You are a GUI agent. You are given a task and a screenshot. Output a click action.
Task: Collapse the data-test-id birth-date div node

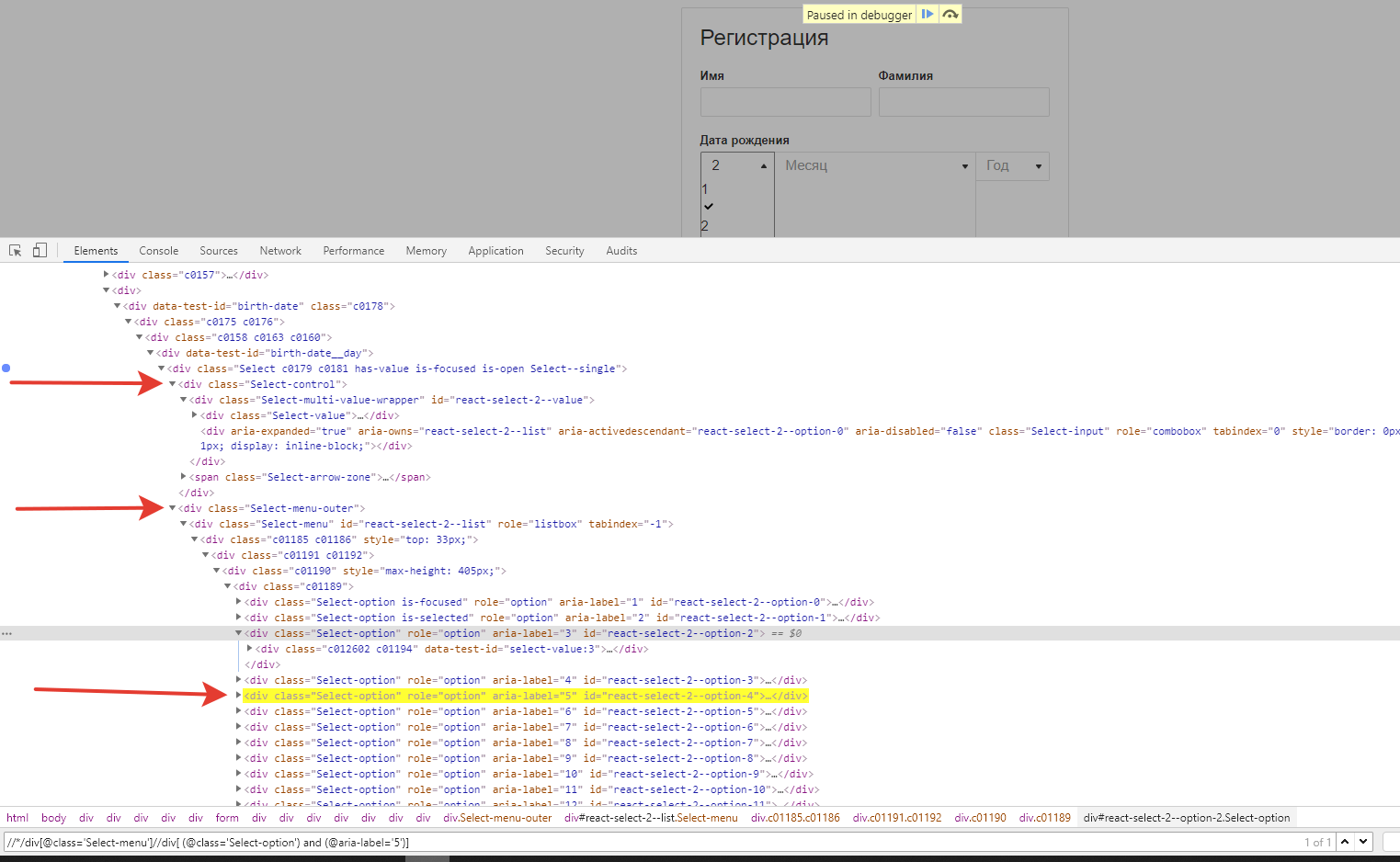(118, 306)
